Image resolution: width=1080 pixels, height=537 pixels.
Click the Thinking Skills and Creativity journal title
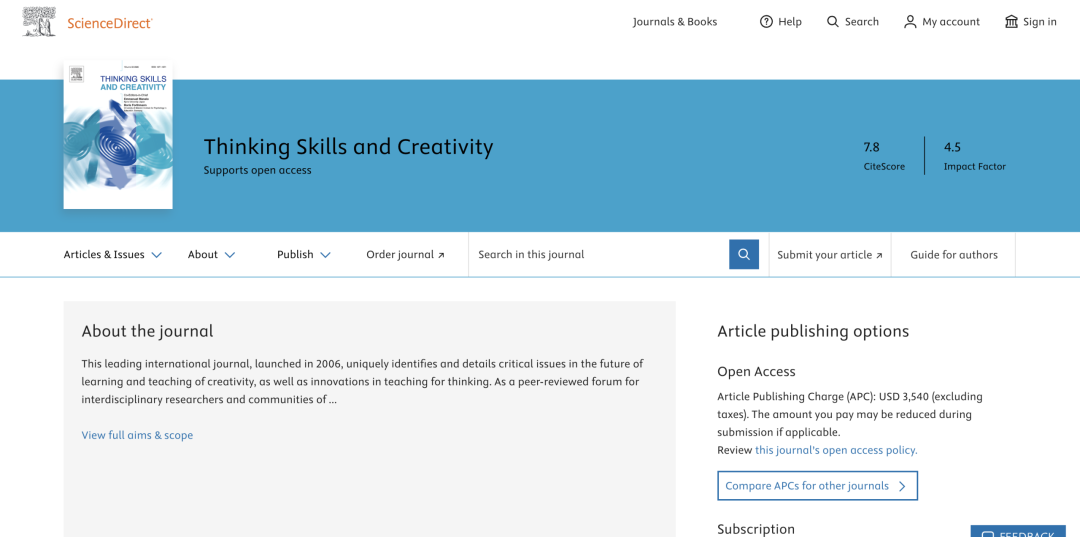tap(349, 147)
